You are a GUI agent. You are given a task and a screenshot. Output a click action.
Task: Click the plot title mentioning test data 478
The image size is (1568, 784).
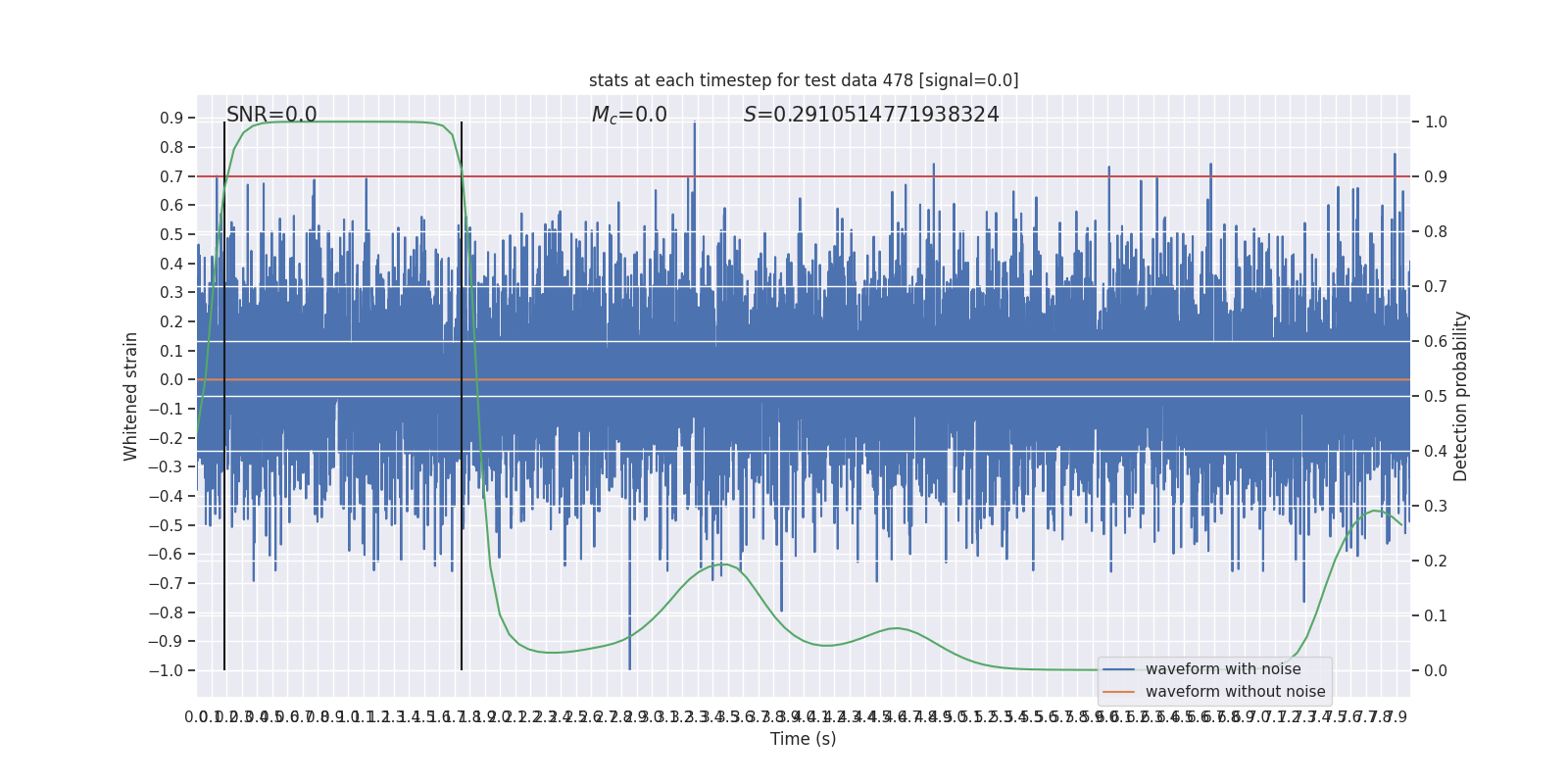[804, 80]
